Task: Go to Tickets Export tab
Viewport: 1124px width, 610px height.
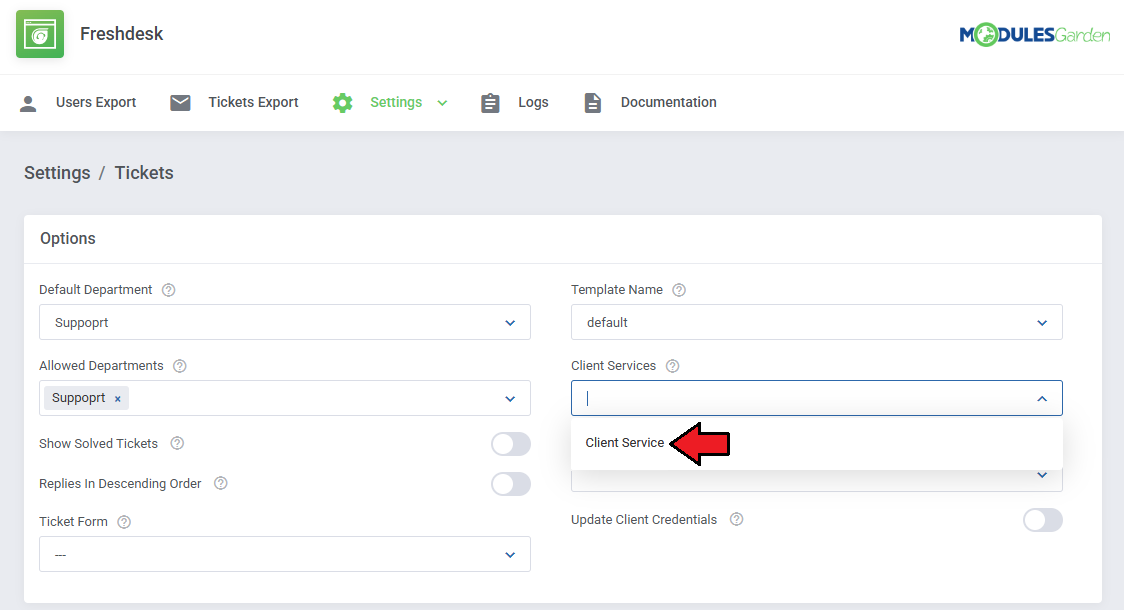Action: [234, 103]
